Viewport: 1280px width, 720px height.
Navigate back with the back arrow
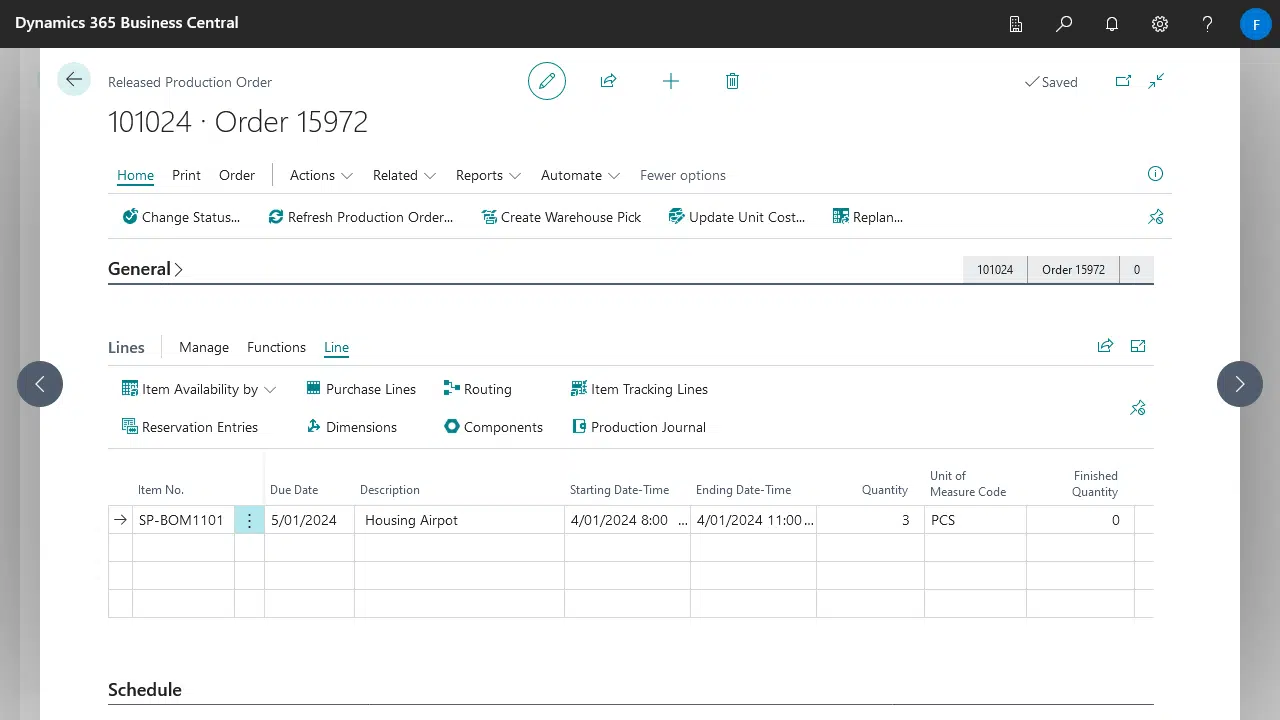73,79
